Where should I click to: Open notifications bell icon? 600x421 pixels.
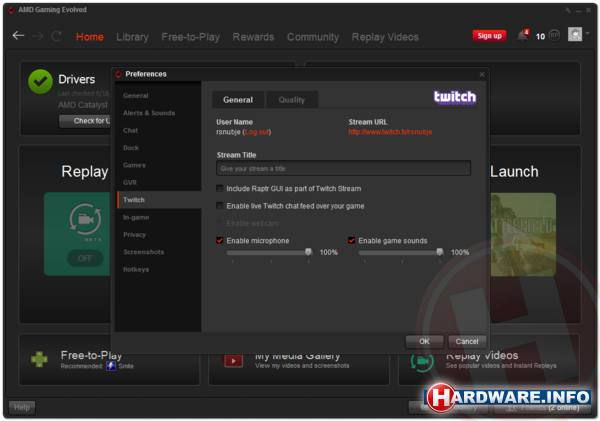coord(523,36)
